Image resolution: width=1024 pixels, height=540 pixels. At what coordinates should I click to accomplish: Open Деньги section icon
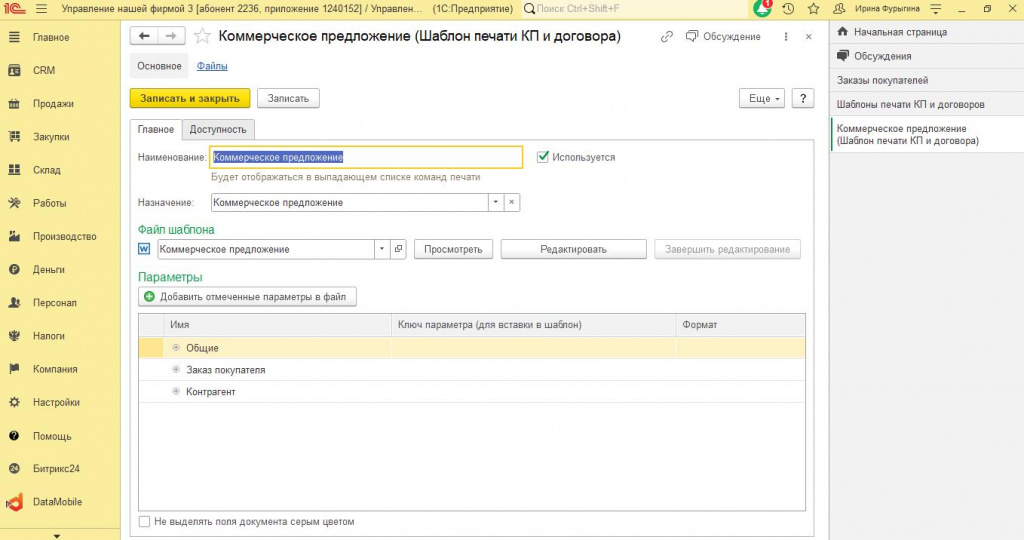tap(14, 269)
